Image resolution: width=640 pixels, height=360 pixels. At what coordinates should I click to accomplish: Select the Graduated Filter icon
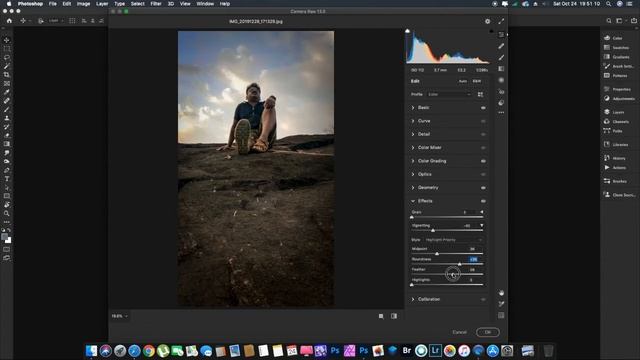(x=501, y=69)
